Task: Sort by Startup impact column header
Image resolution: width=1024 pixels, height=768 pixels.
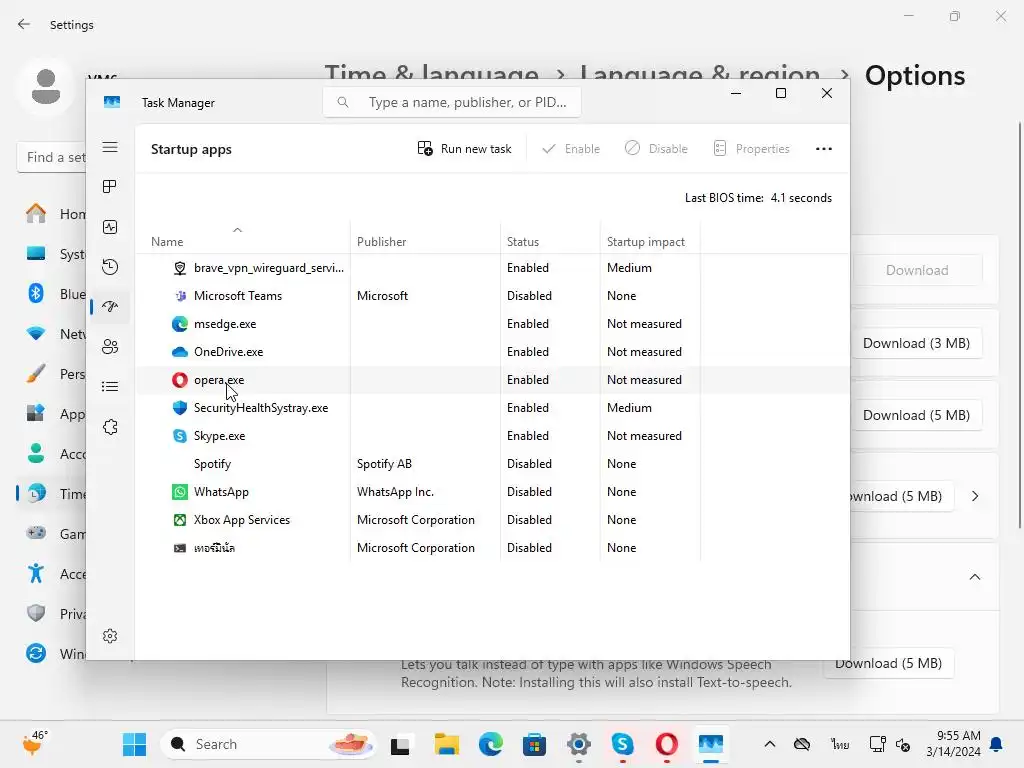Action: coord(650,241)
